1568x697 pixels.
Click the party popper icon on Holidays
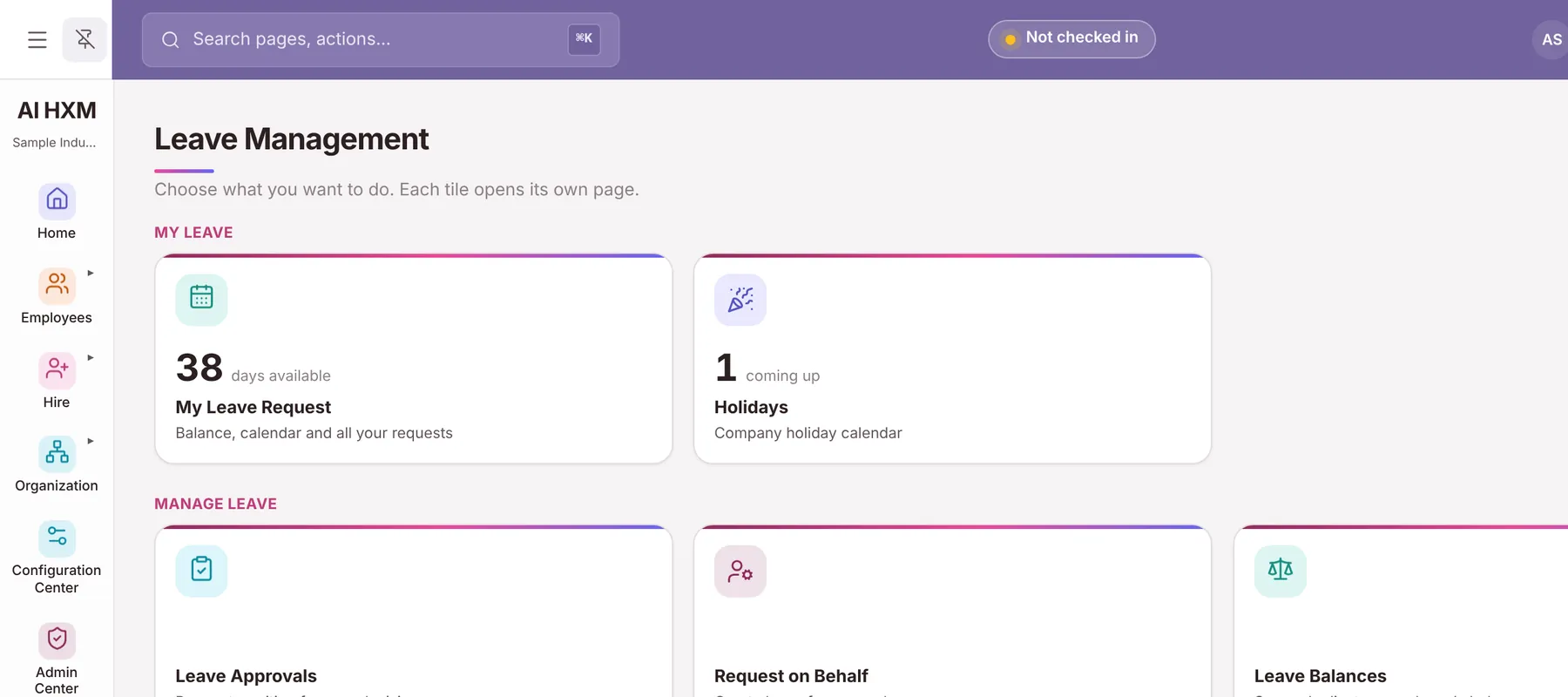tap(740, 300)
